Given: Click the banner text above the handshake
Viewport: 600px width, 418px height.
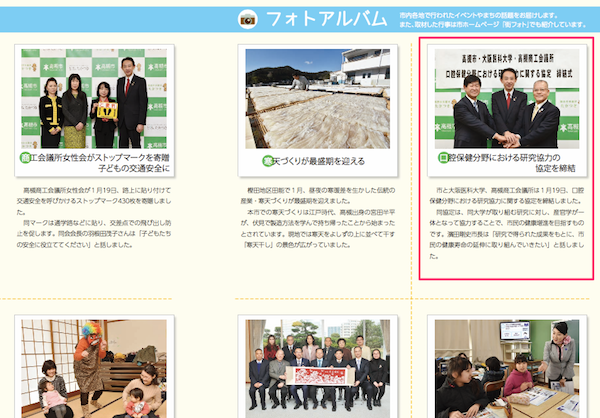Looking at the screenshot, I should point(507,66).
